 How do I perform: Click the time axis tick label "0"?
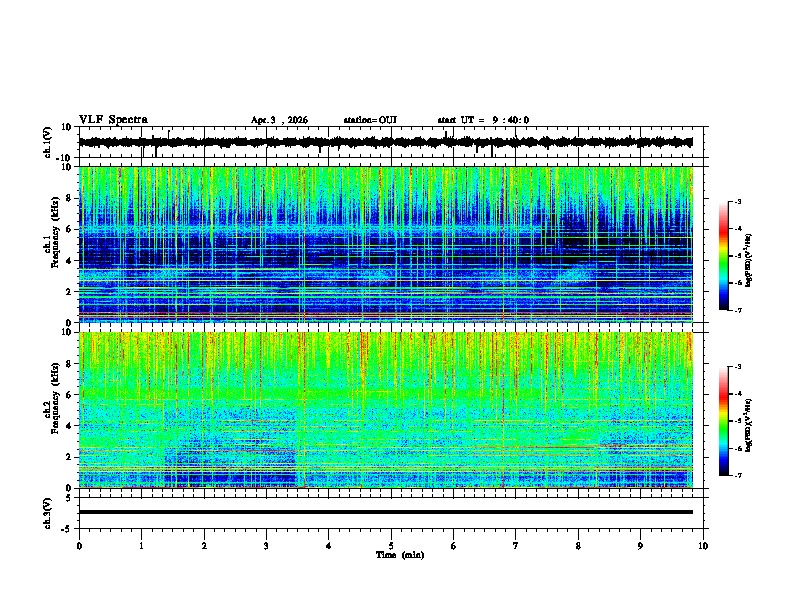click(79, 546)
